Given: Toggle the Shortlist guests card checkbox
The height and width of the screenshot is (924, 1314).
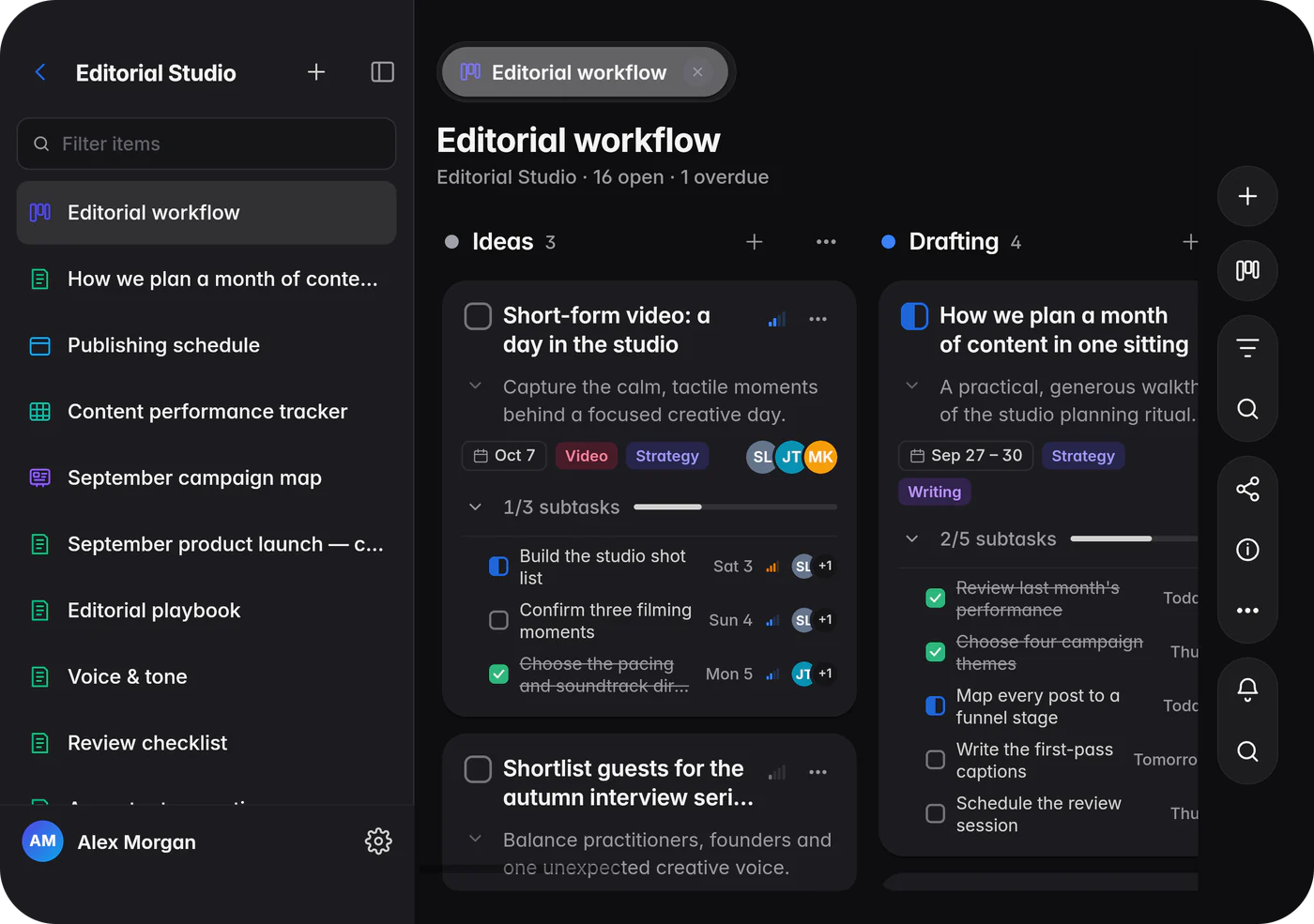Looking at the screenshot, I should click(x=478, y=769).
